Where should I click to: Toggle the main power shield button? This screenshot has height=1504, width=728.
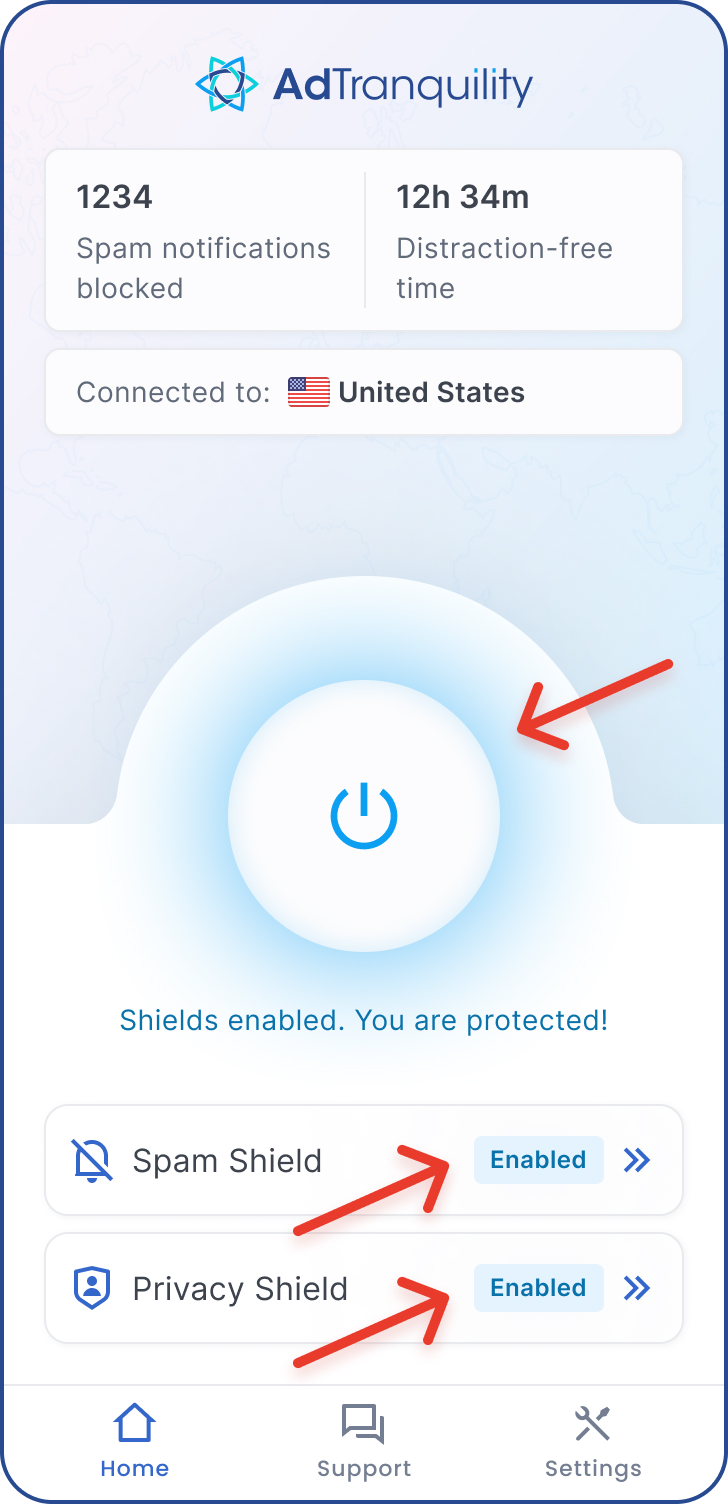click(364, 816)
